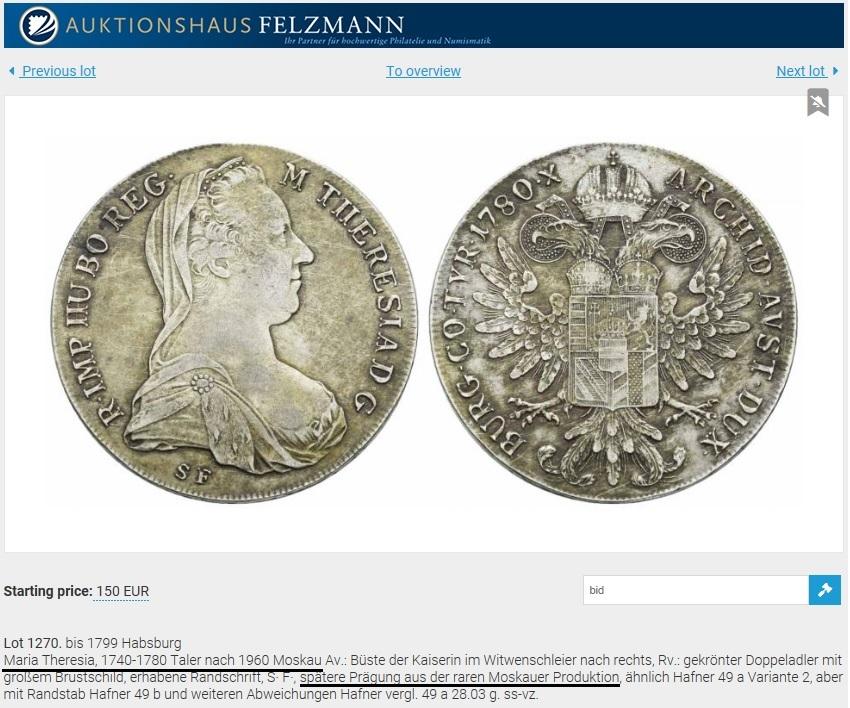Click the left arrow before Previous lot

(11, 71)
